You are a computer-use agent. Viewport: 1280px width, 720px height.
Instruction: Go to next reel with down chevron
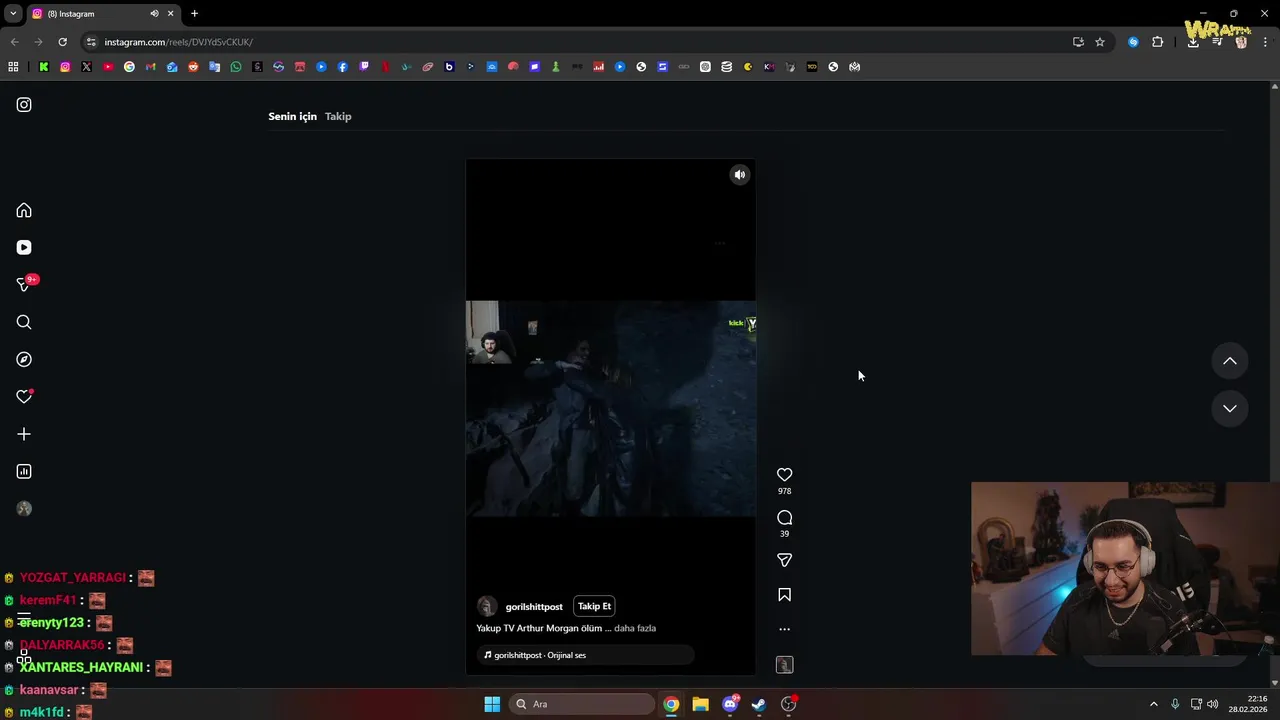(x=1230, y=408)
